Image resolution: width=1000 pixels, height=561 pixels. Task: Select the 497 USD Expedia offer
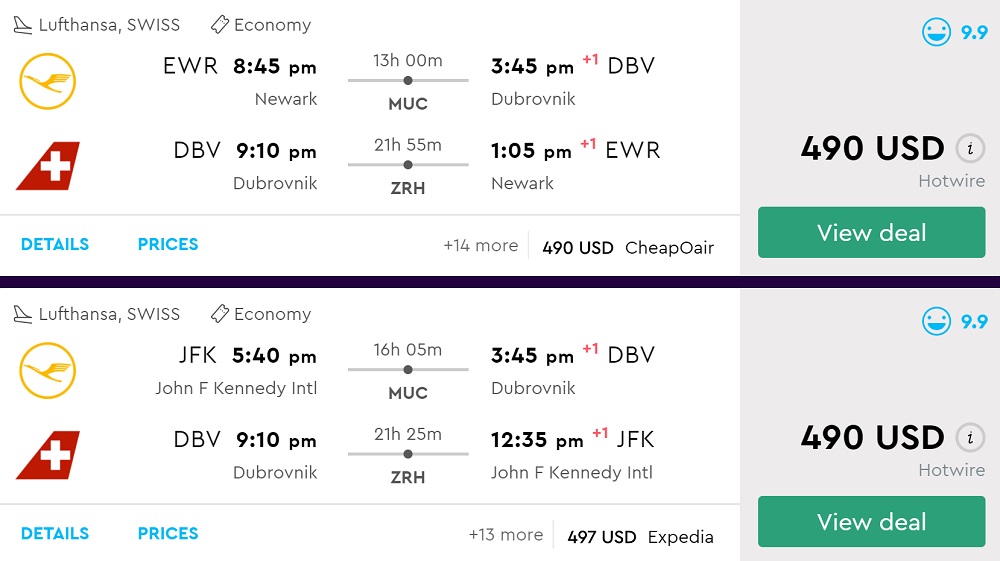pyautogui.click(x=640, y=537)
